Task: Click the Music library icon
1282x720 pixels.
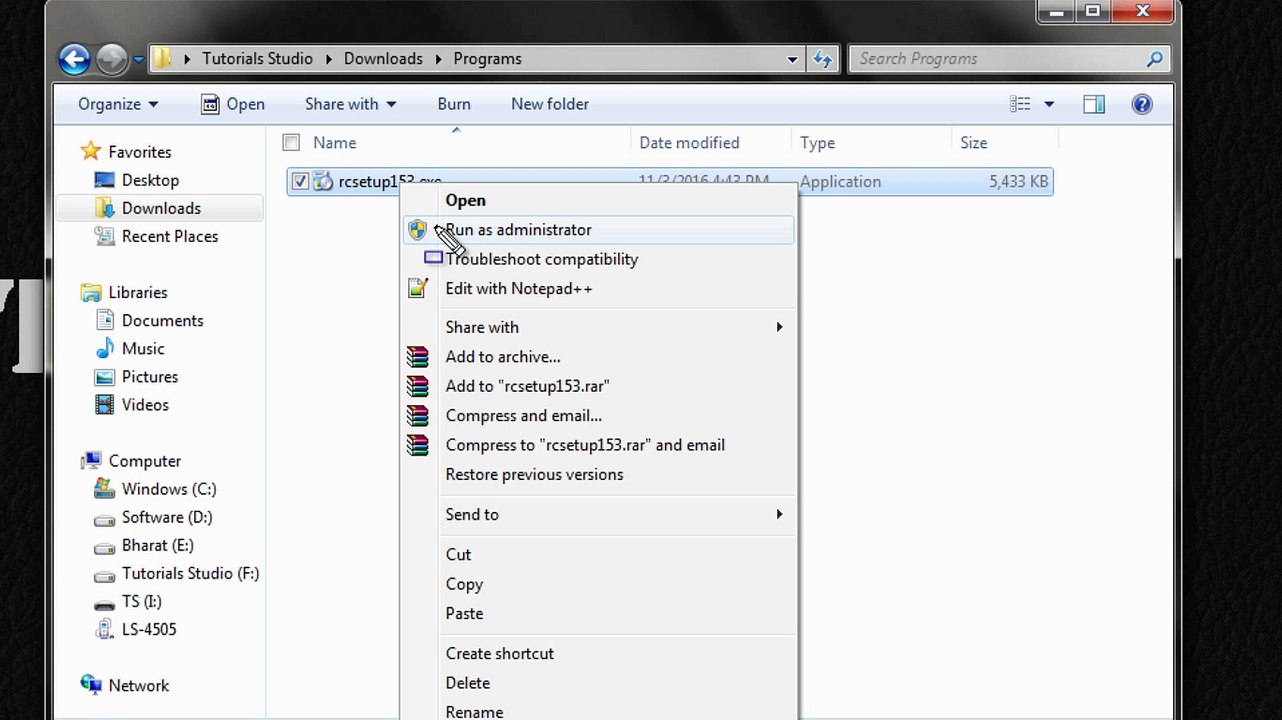Action: point(104,348)
